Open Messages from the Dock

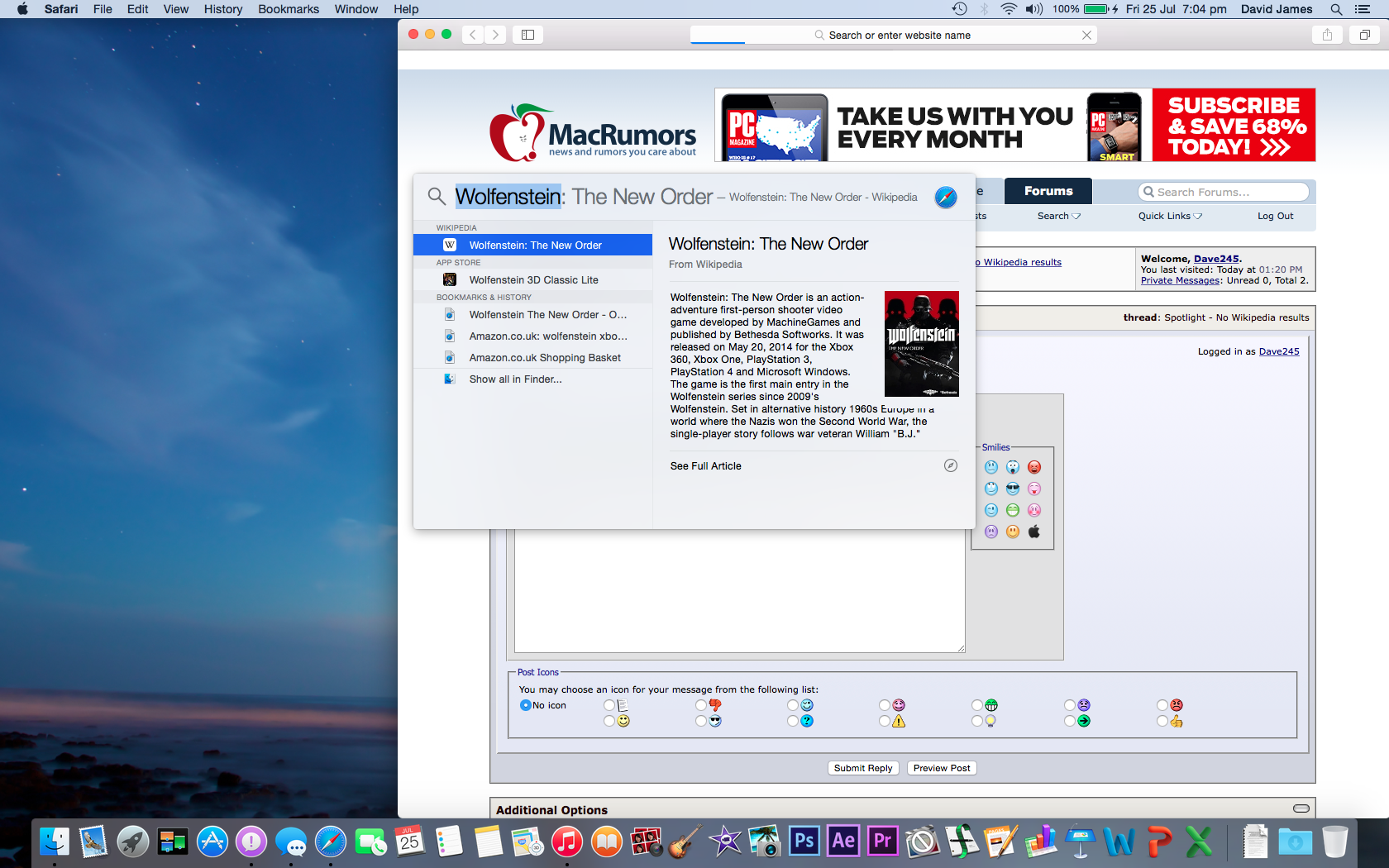pyautogui.click(x=291, y=842)
